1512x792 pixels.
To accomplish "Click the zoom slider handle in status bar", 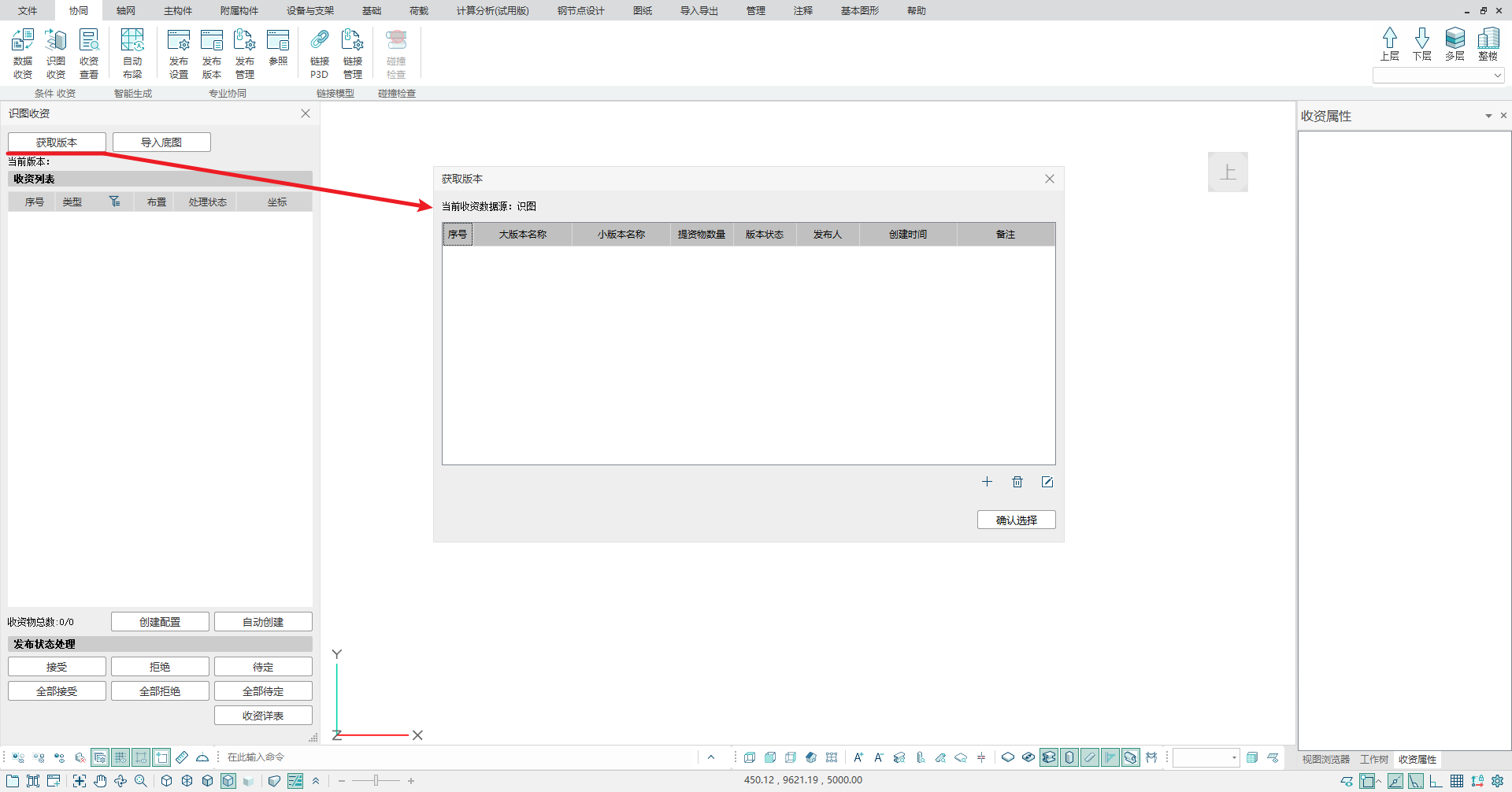I will point(376,781).
